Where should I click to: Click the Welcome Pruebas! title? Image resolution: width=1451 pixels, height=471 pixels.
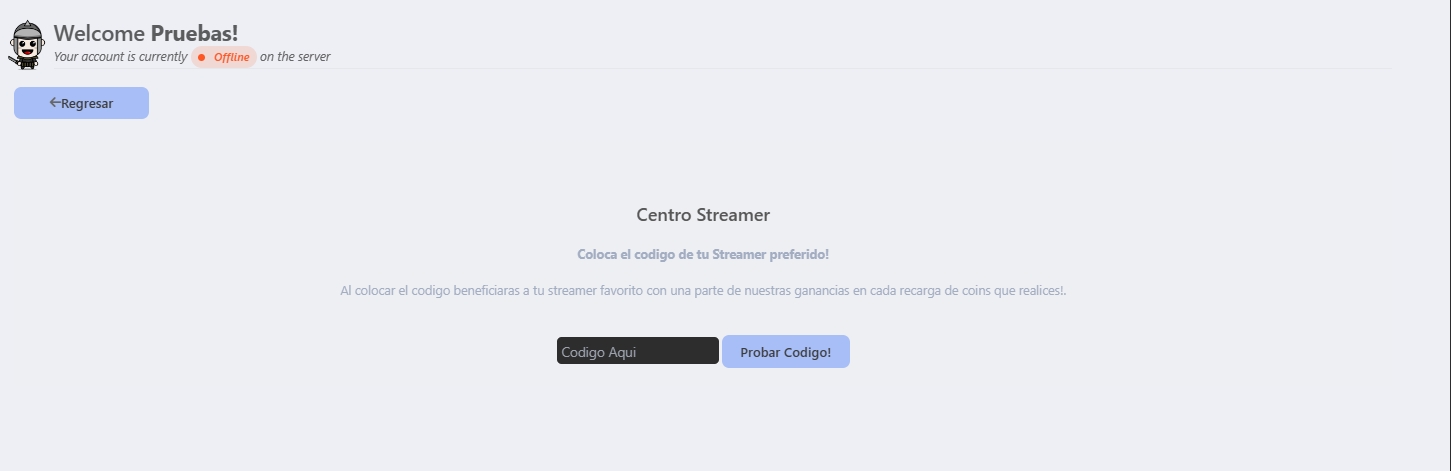tap(146, 33)
